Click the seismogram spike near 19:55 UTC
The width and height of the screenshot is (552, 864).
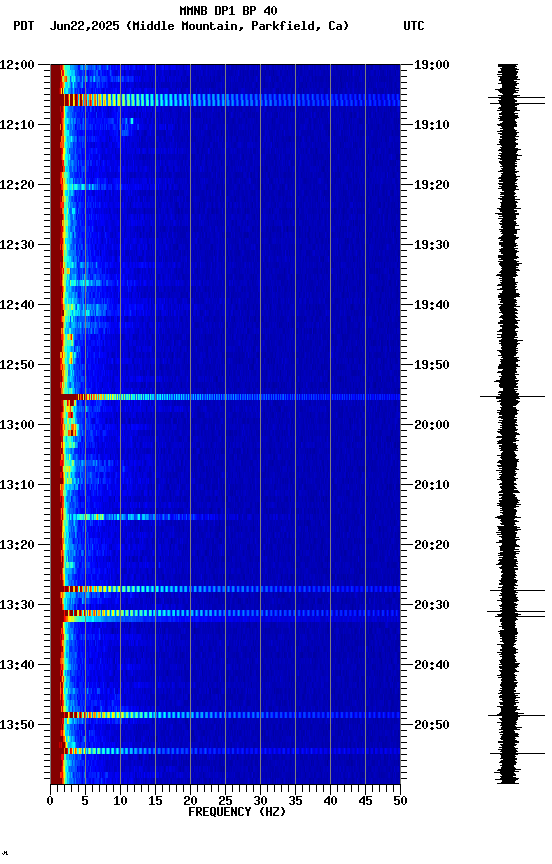pos(512,396)
